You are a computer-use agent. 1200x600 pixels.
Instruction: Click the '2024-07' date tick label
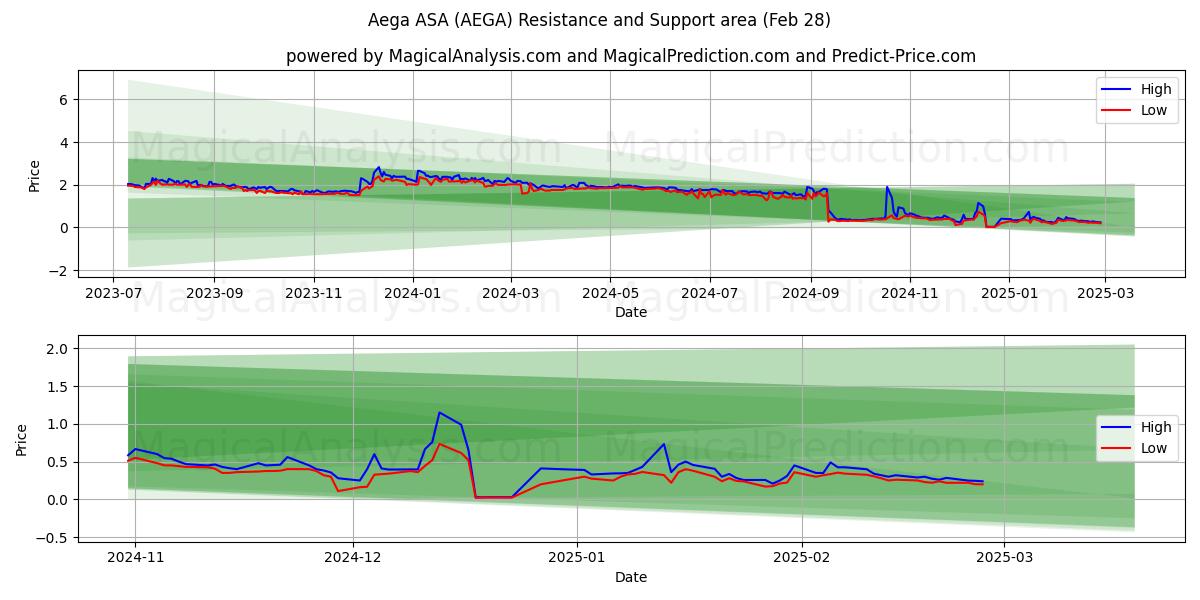[710, 294]
